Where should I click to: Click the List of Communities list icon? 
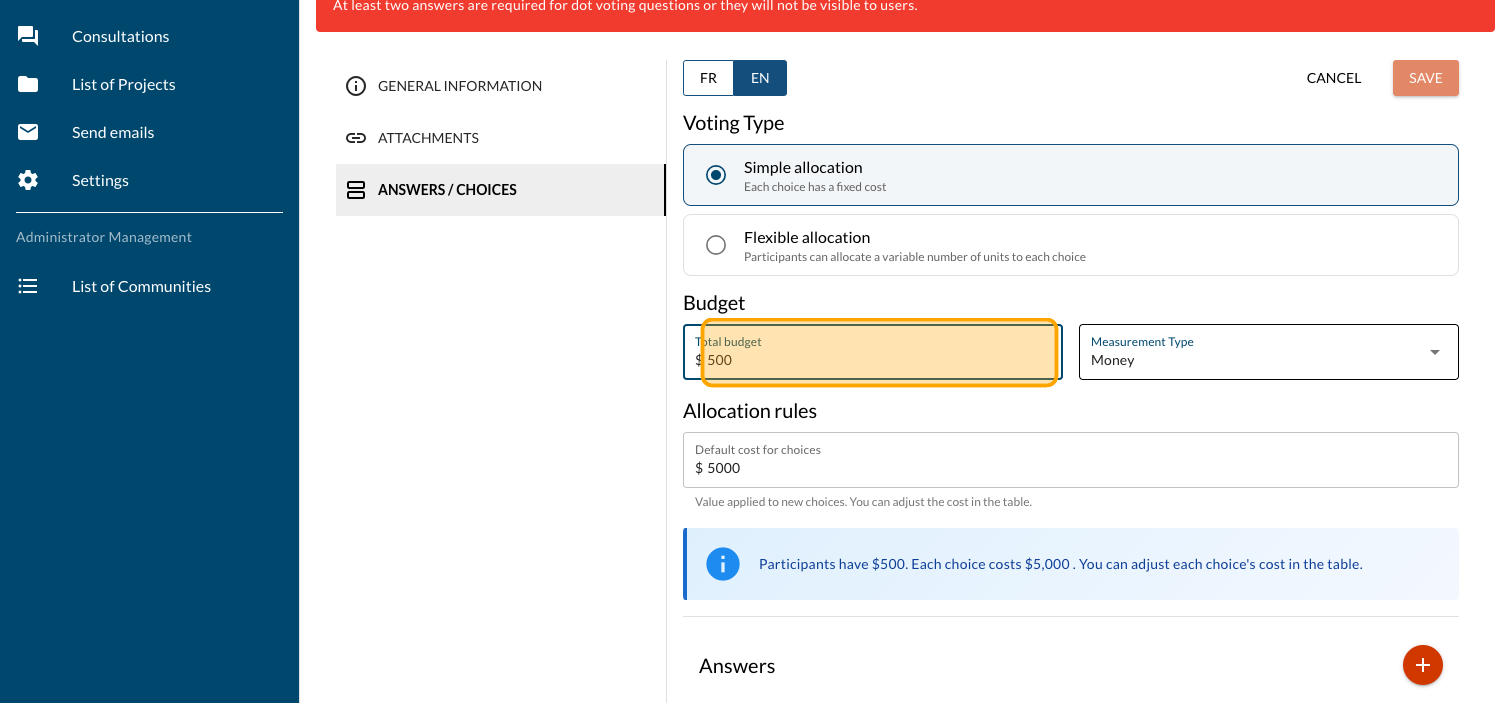click(x=28, y=287)
